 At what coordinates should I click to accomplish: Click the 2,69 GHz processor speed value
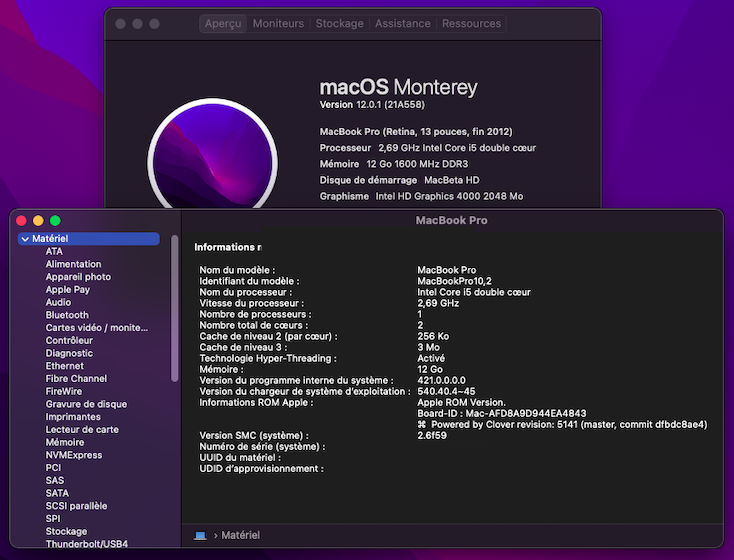438,303
